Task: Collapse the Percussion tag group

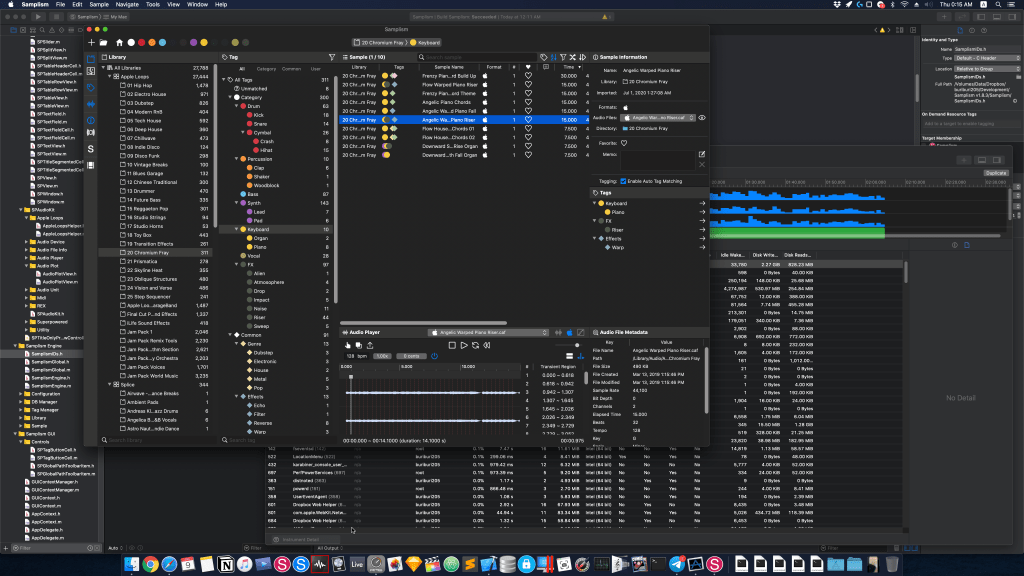Action: point(237,159)
